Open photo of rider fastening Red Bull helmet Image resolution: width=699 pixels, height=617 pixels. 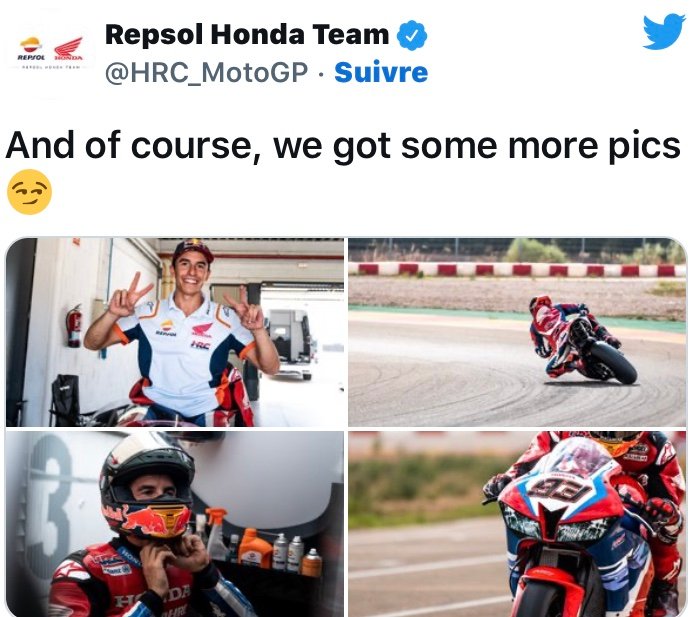pyautogui.click(x=175, y=524)
